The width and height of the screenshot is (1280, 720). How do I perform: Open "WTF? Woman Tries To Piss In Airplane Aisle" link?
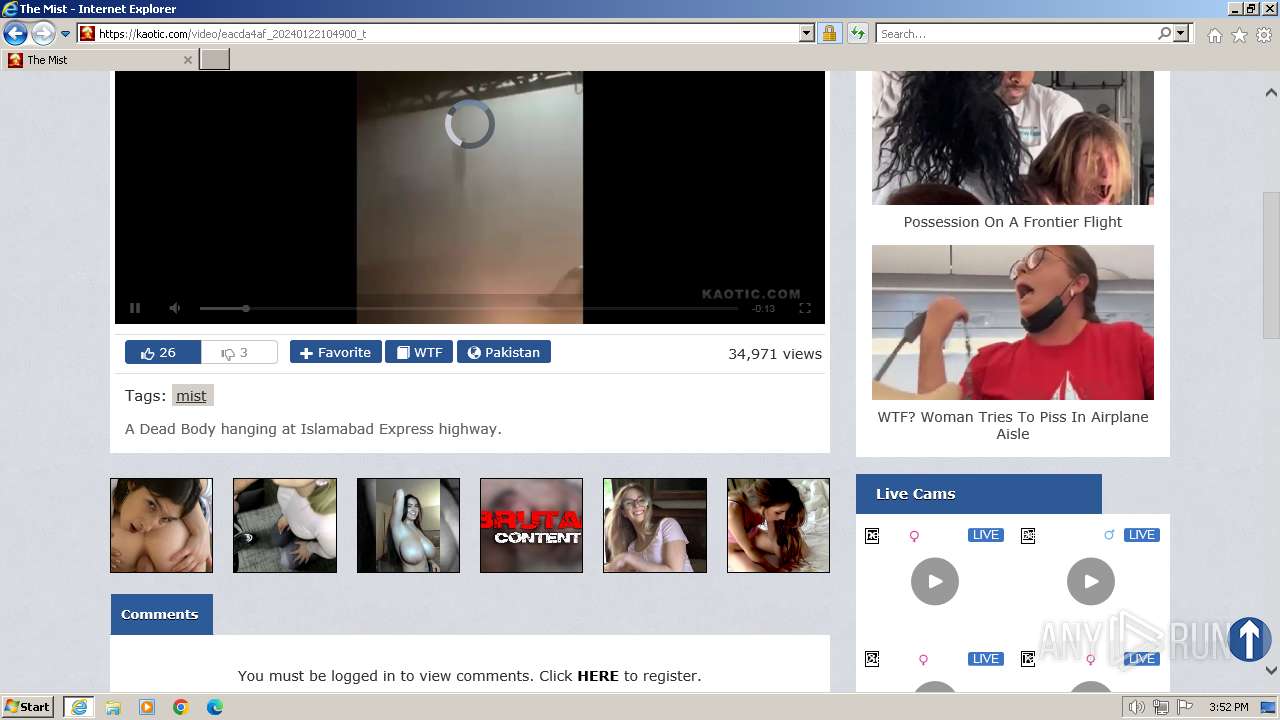point(1013,425)
